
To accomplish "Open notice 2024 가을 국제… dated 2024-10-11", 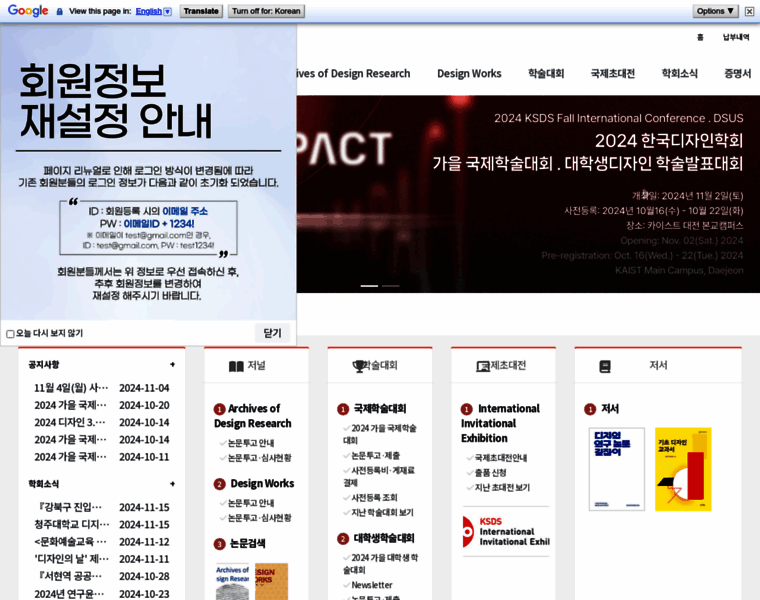I will click(x=71, y=457).
